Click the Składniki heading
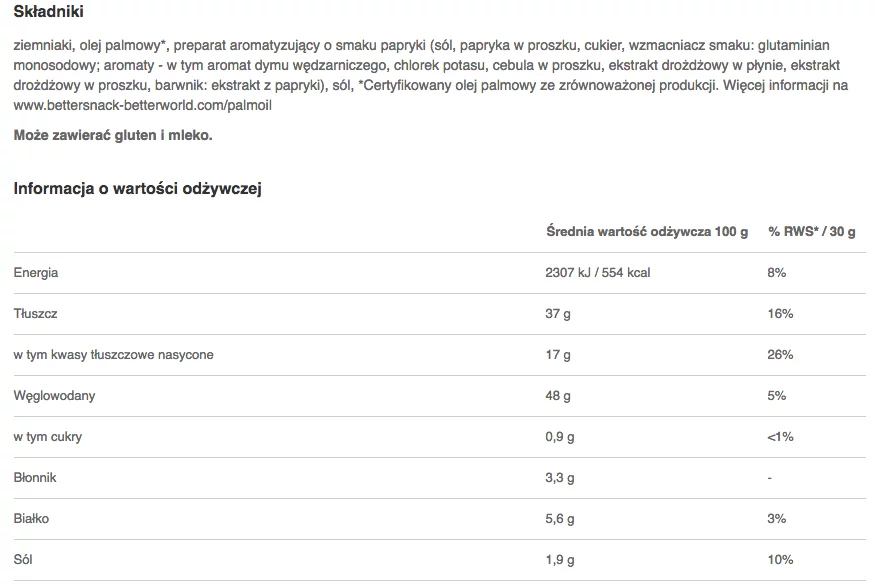883x584 pixels. pyautogui.click(x=48, y=11)
